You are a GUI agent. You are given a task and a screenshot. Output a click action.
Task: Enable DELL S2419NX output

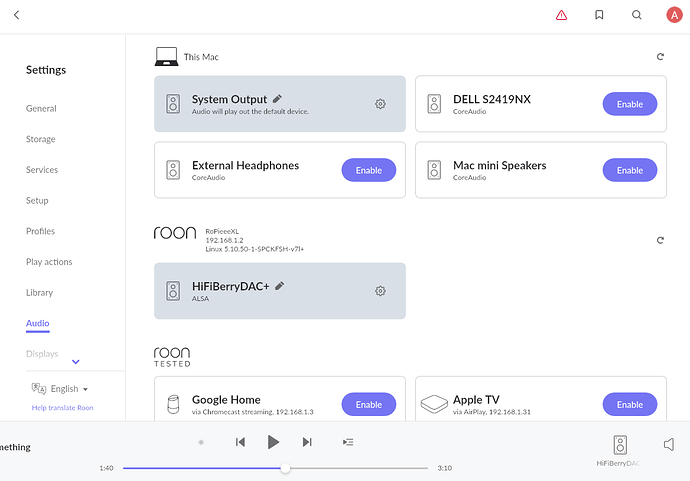click(x=630, y=104)
